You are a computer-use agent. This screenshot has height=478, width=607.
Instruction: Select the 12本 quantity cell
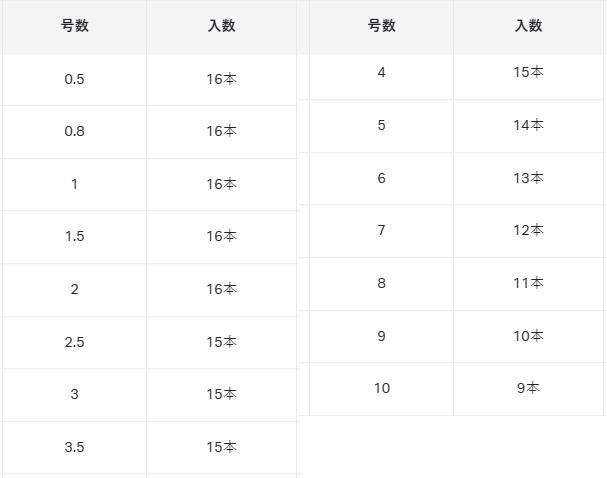click(528, 231)
